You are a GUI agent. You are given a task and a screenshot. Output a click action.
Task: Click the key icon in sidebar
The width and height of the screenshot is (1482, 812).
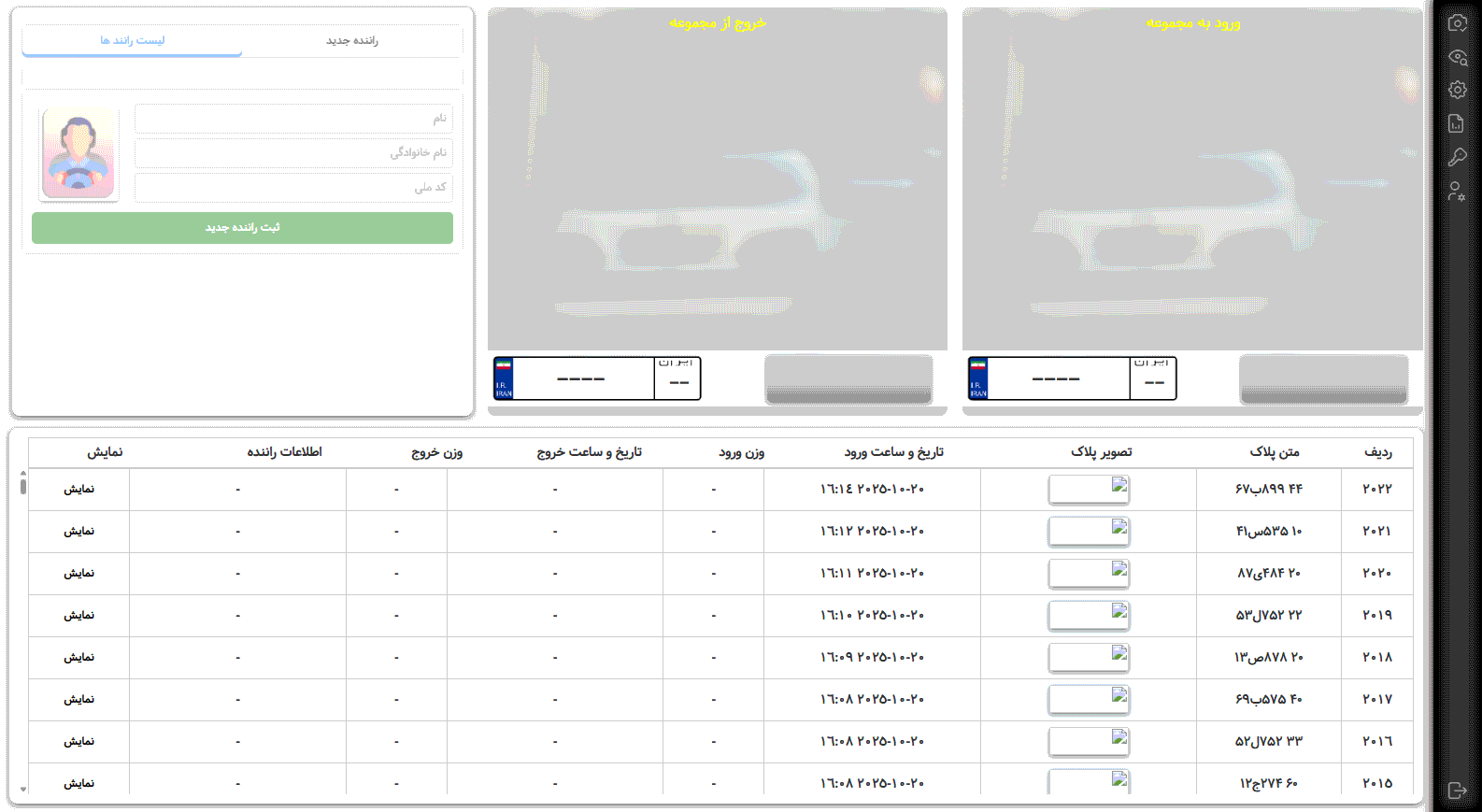(x=1457, y=157)
